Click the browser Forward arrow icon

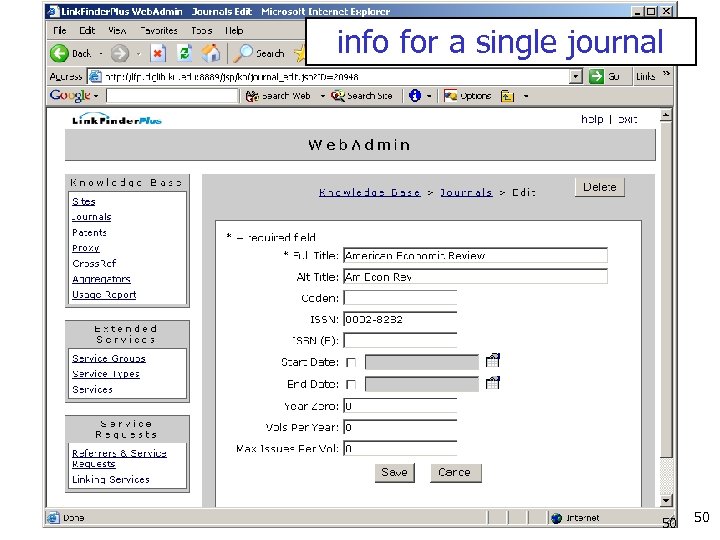(120, 54)
